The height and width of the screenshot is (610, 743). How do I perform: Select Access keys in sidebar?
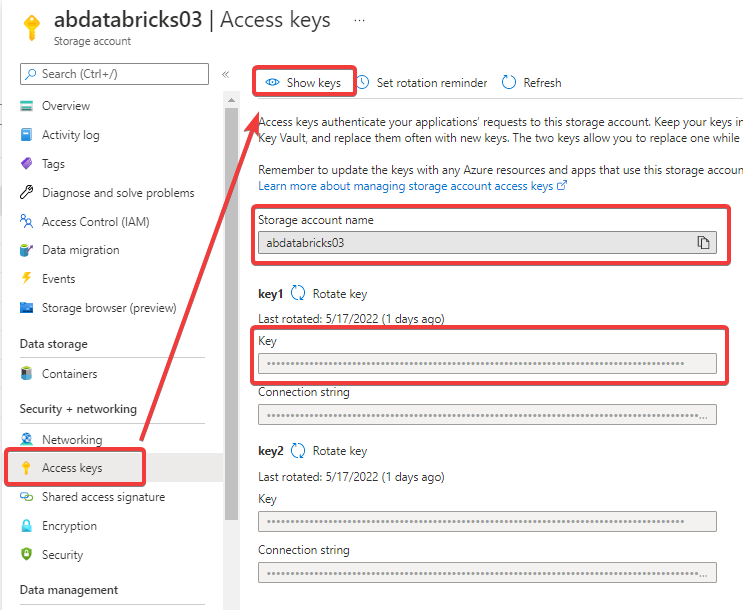[x=72, y=468]
